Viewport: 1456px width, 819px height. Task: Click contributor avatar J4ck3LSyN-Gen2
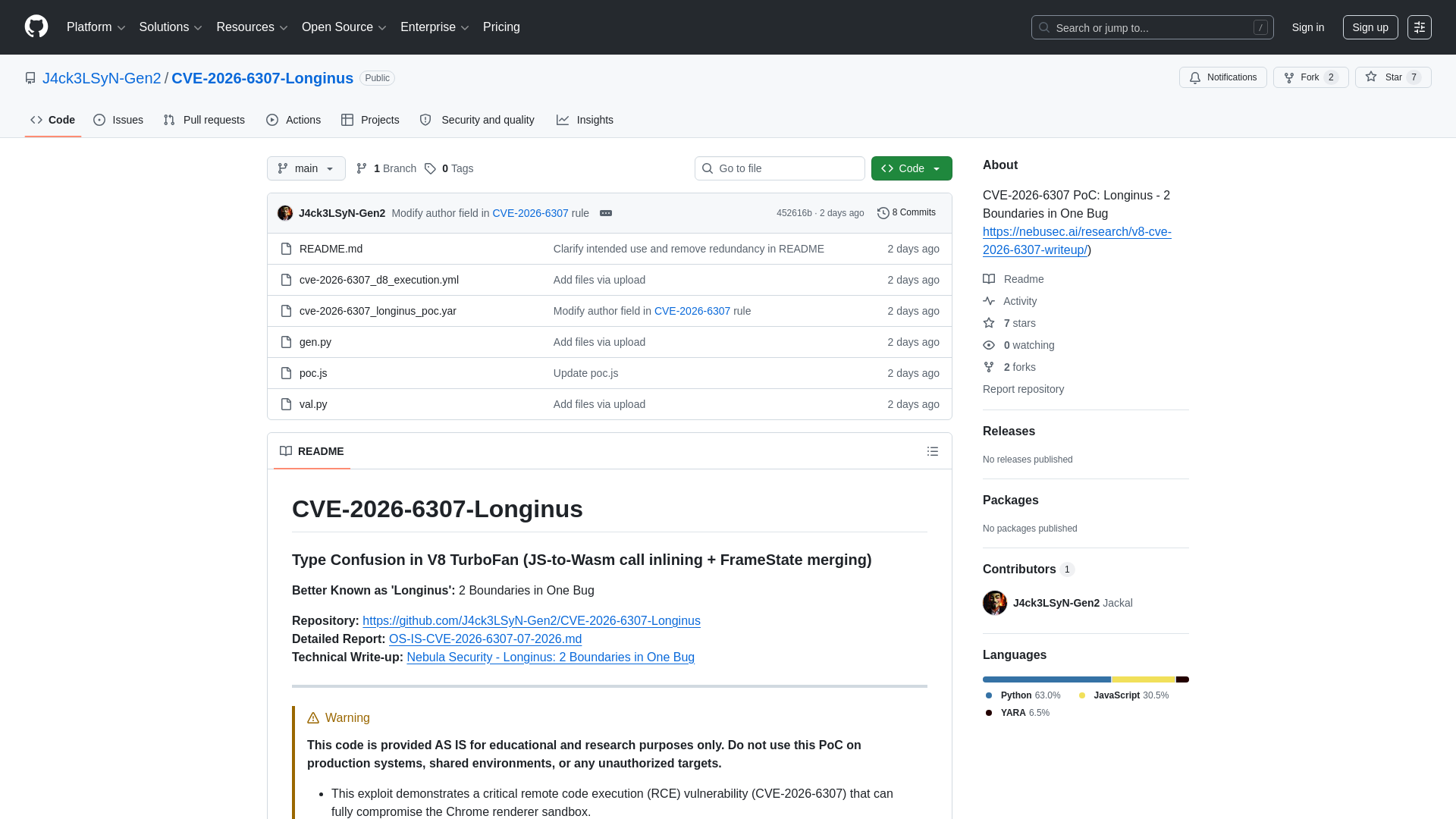tap(995, 603)
